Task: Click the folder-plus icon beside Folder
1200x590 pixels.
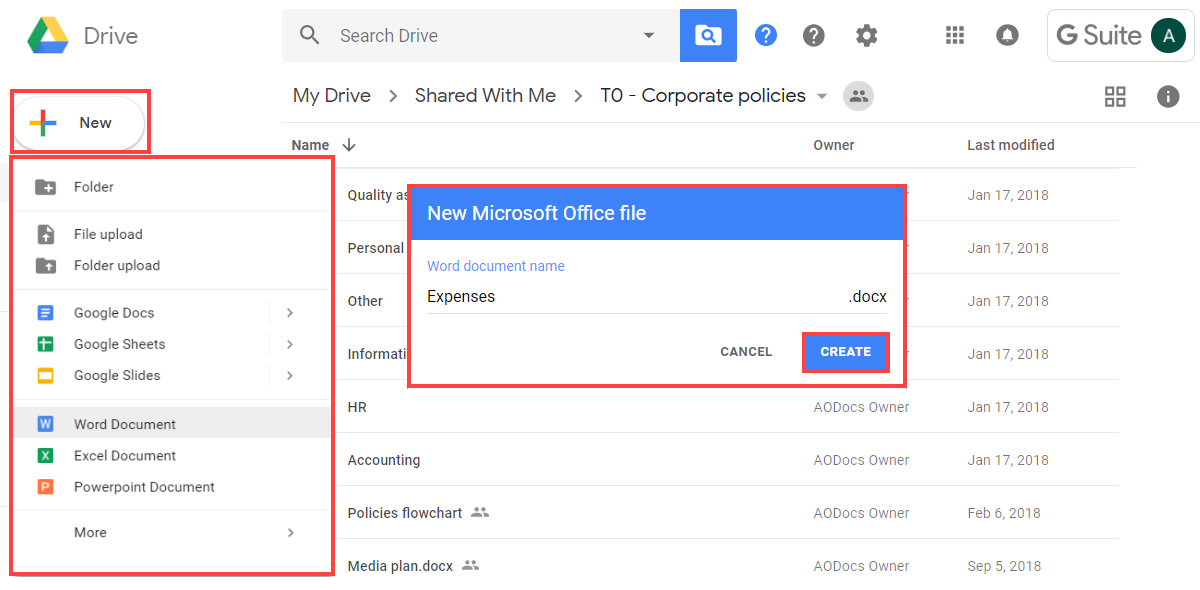Action: pyautogui.click(x=45, y=187)
